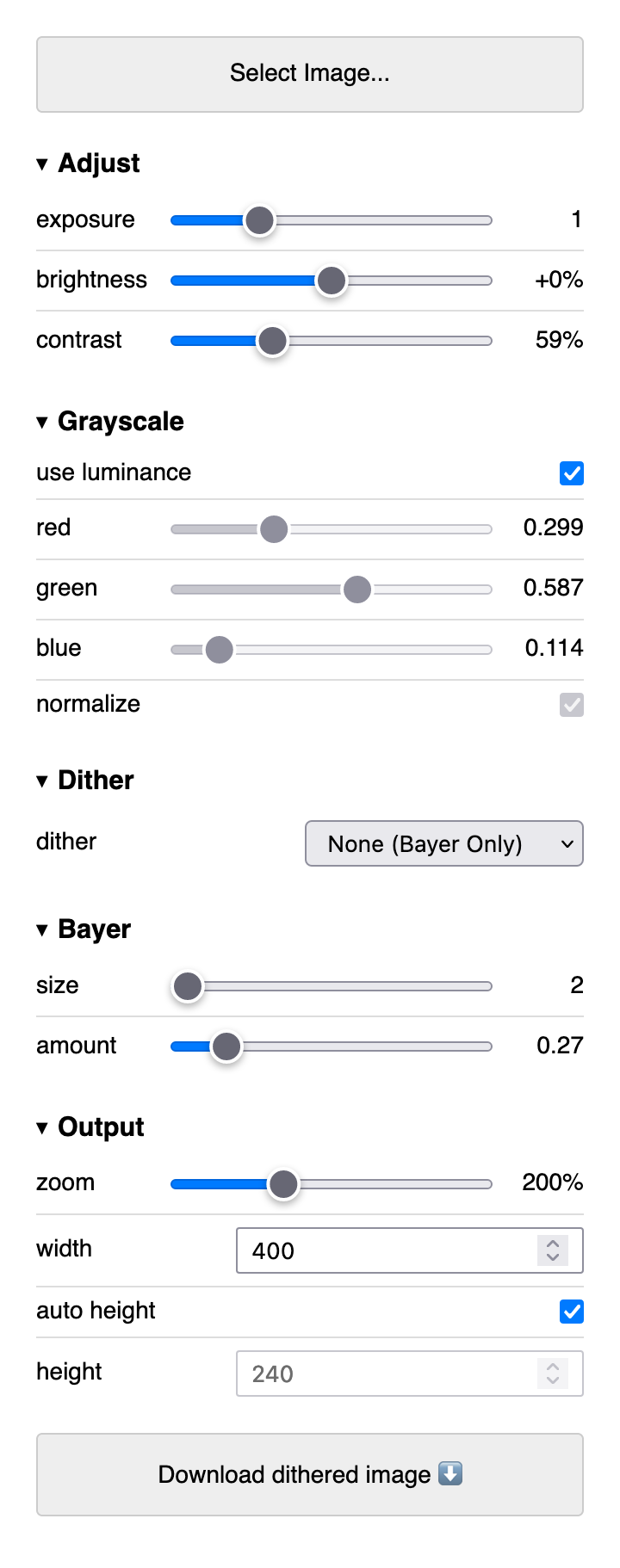620x1568 pixels.
Task: Collapse the Dither section triangle
Action: click(42, 781)
